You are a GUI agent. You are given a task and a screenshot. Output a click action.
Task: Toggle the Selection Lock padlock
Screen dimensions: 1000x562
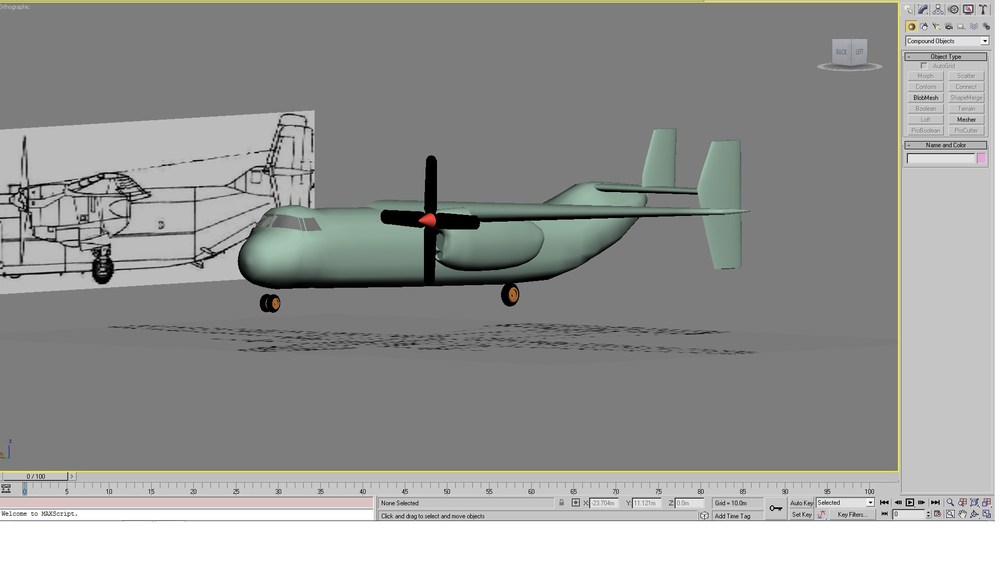click(x=561, y=503)
